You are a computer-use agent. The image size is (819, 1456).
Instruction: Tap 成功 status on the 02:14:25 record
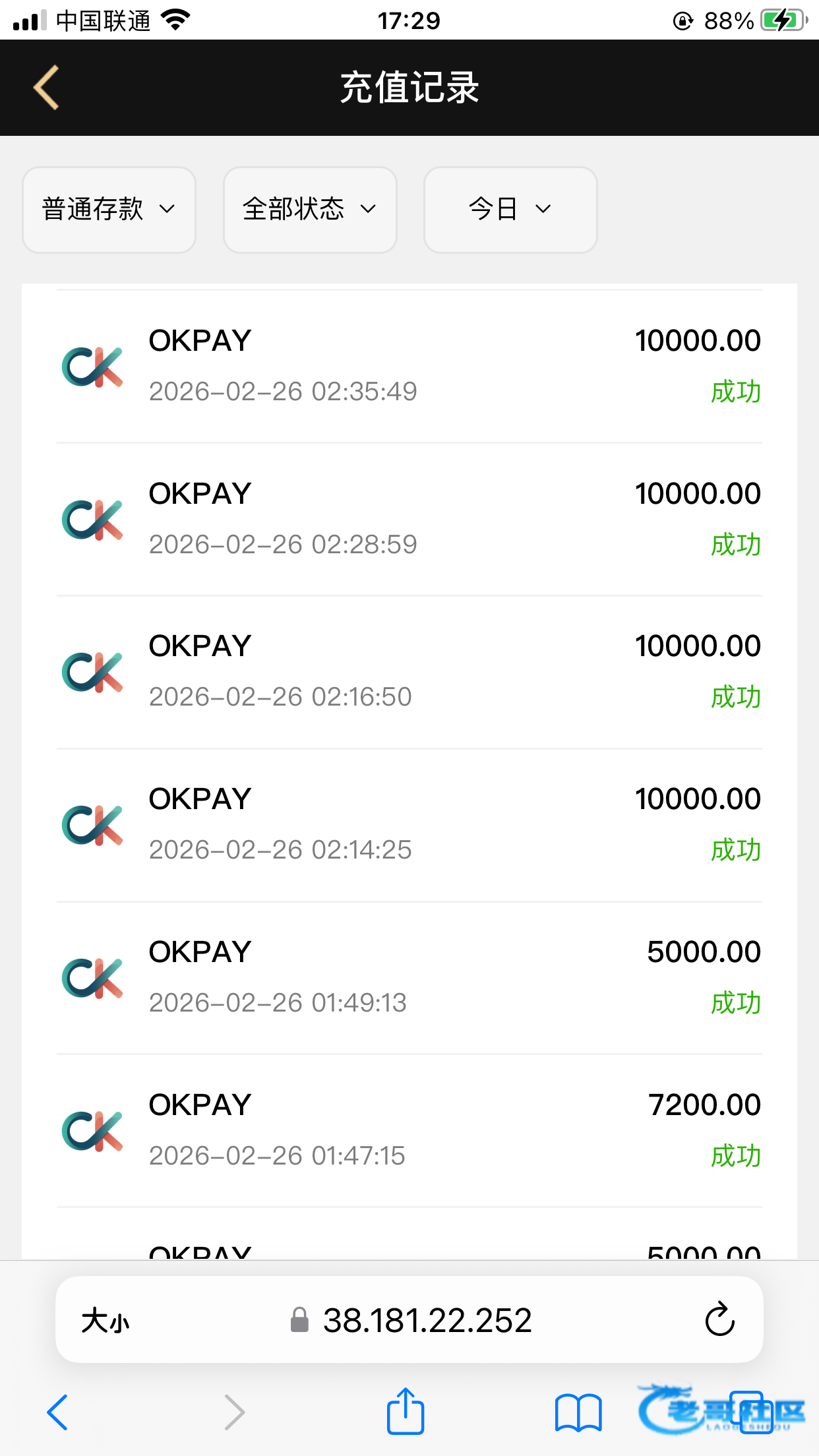click(735, 851)
